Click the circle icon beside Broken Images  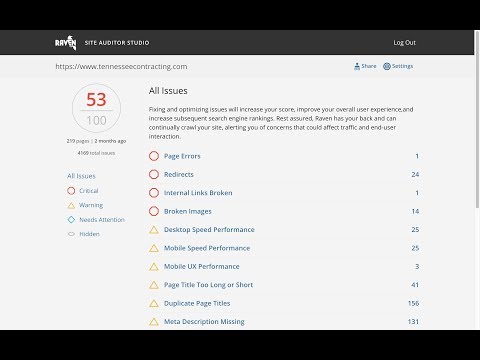[154, 211]
